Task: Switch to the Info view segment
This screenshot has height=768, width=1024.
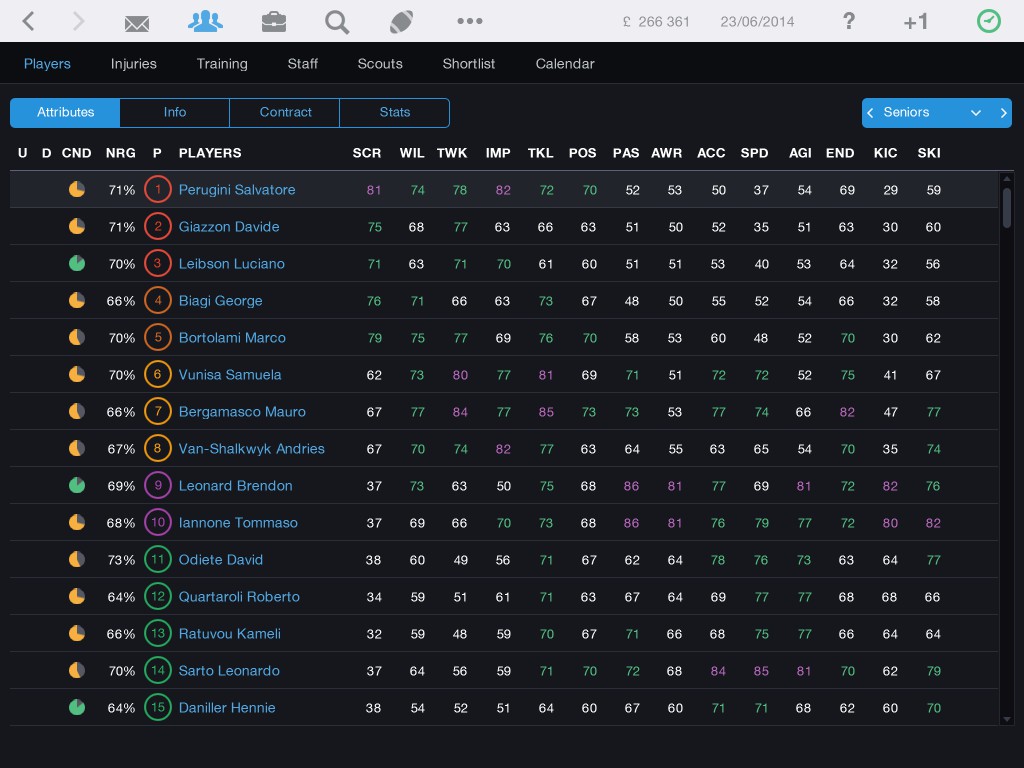Action: coord(175,112)
